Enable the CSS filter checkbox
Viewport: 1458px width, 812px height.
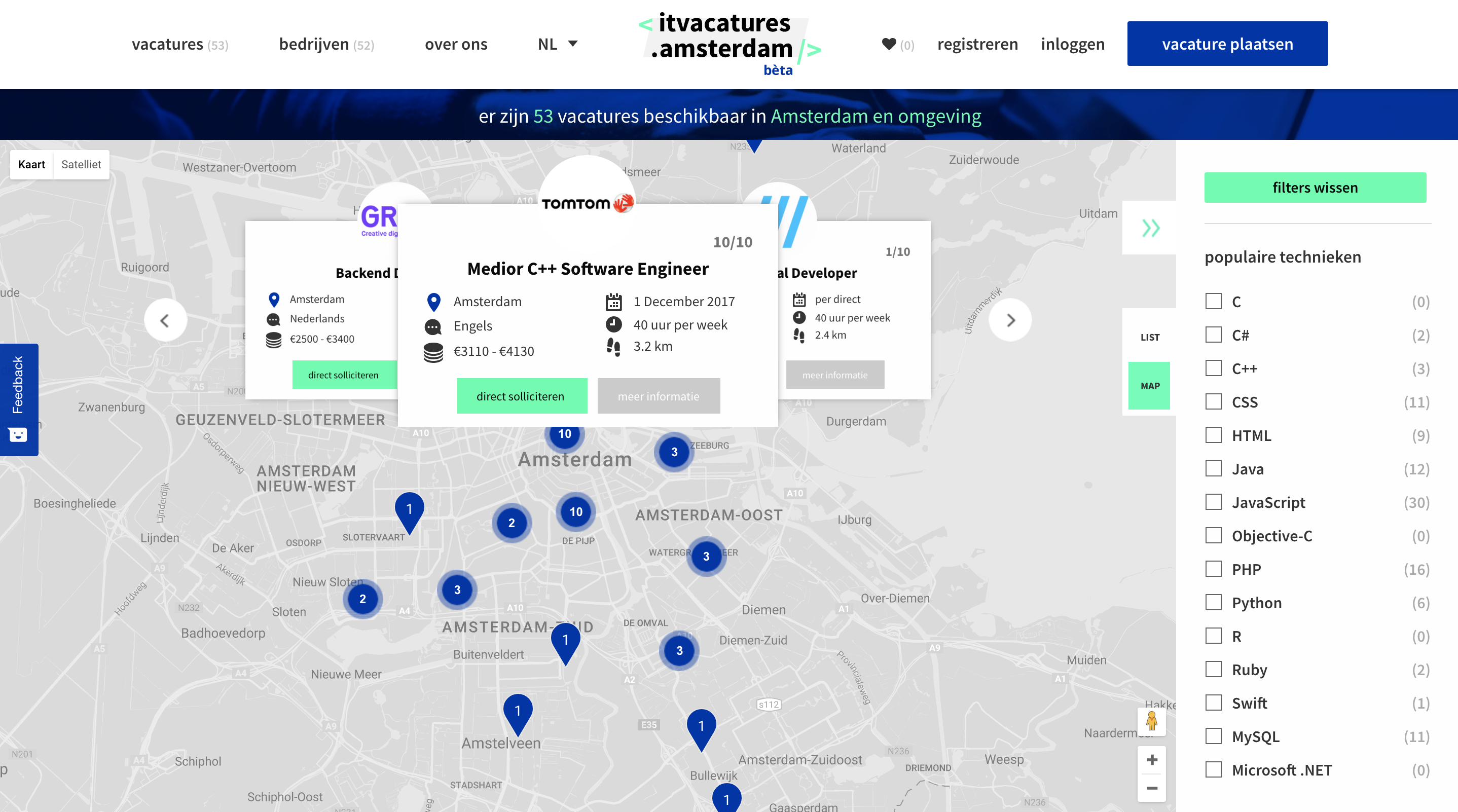pyautogui.click(x=1213, y=401)
